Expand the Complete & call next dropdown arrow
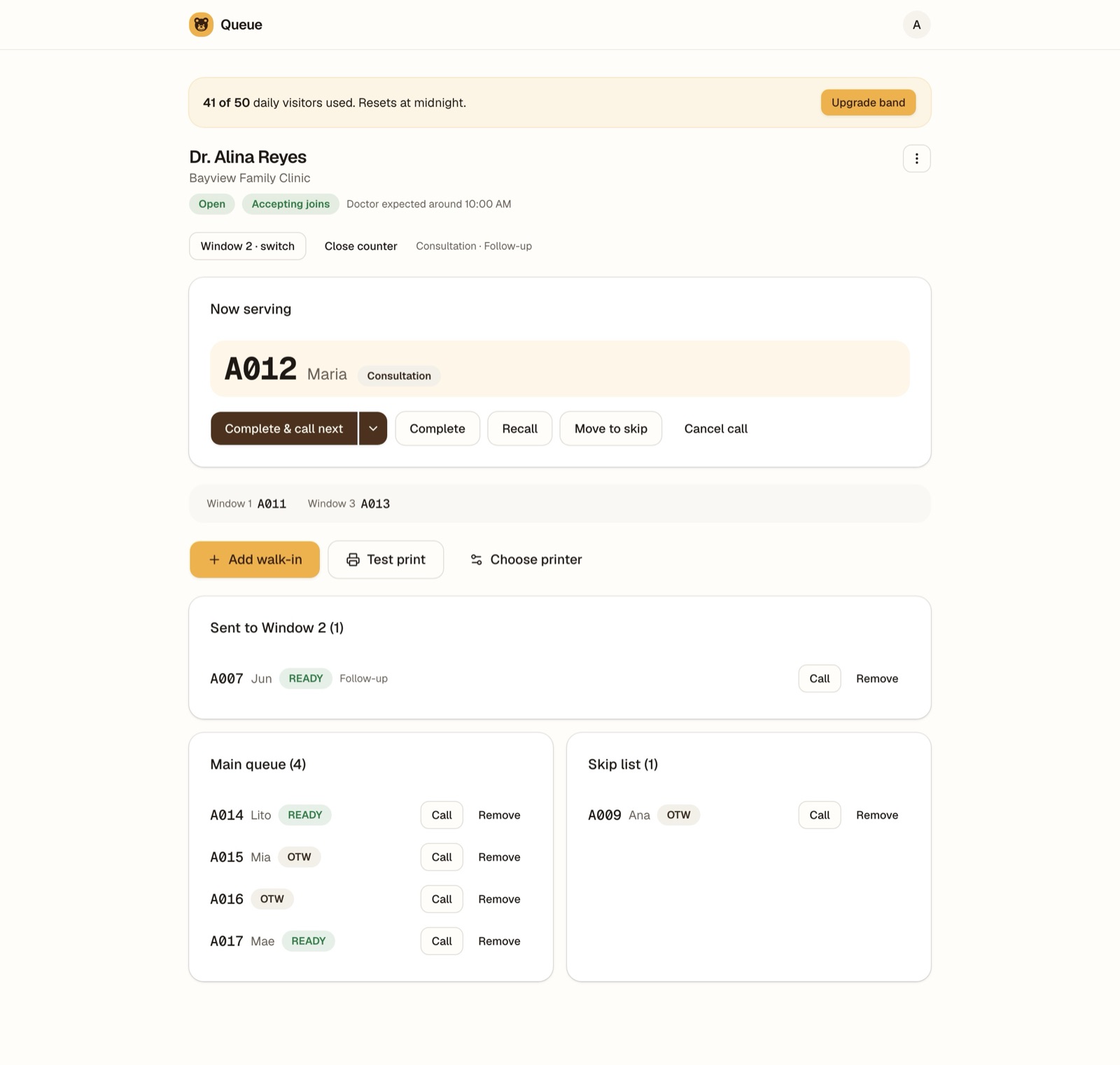The image size is (1120, 1065). click(373, 429)
